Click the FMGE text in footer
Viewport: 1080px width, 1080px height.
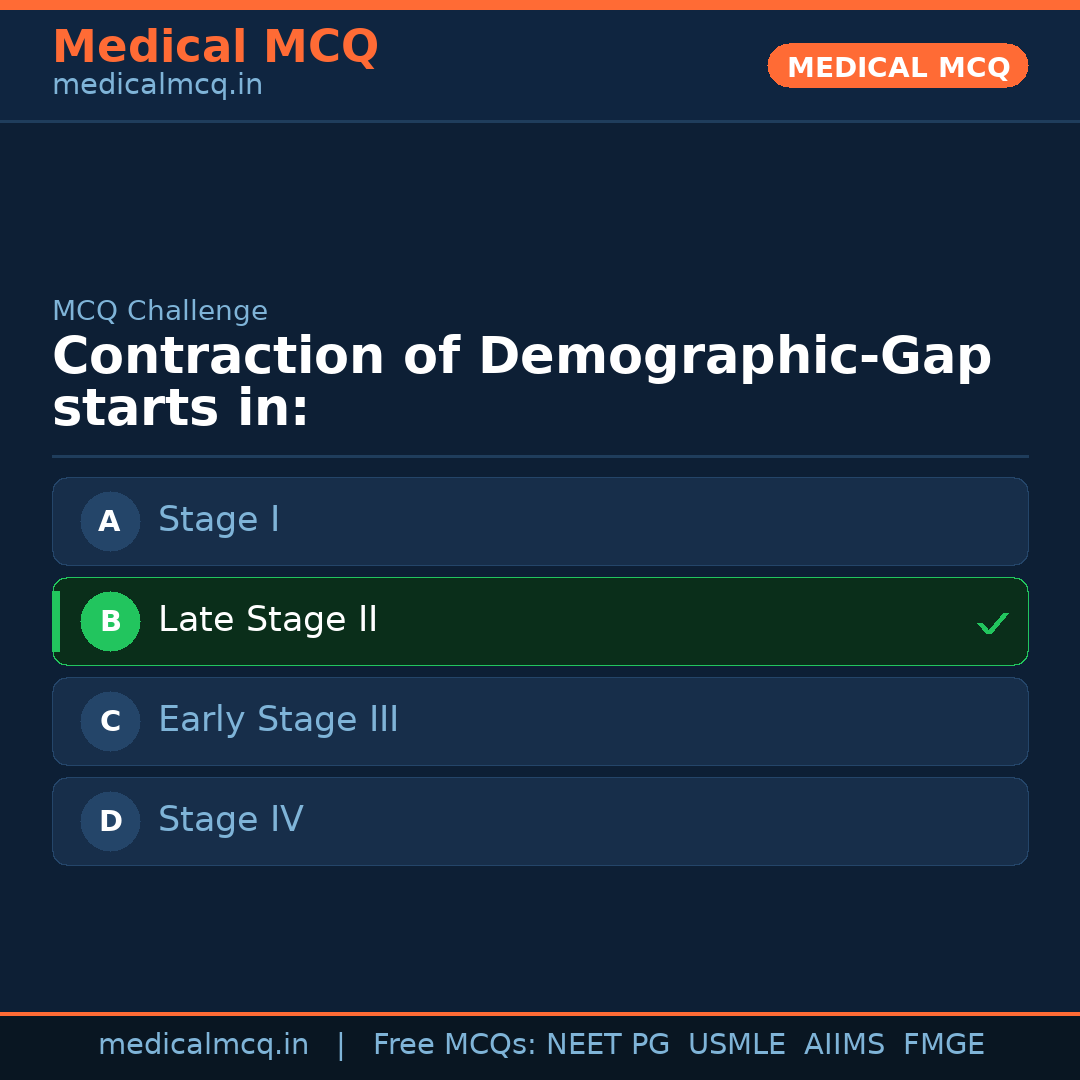coord(943,1045)
